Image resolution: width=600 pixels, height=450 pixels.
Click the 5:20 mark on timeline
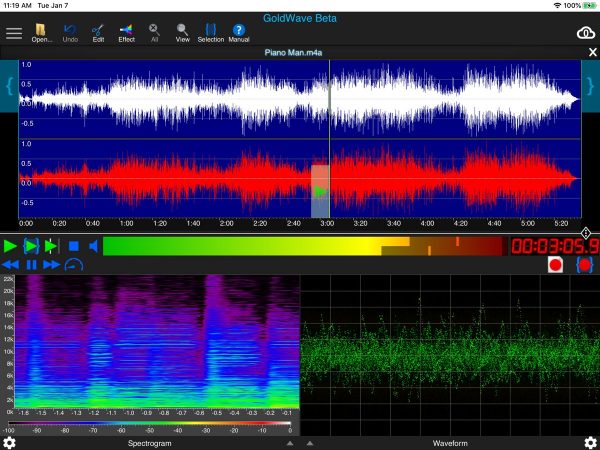pyautogui.click(x=561, y=223)
